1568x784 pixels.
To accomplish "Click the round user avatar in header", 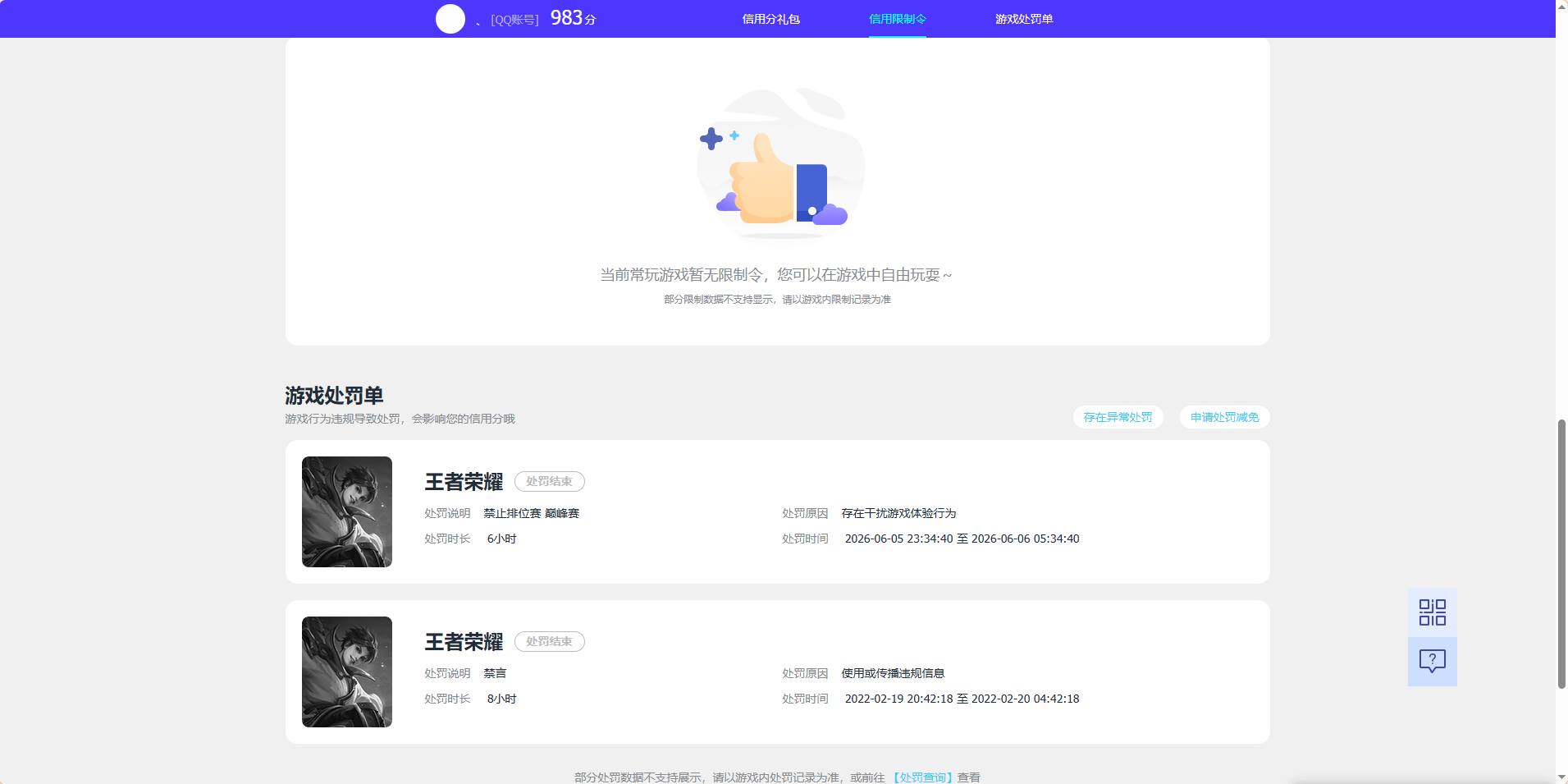I will click(450, 19).
